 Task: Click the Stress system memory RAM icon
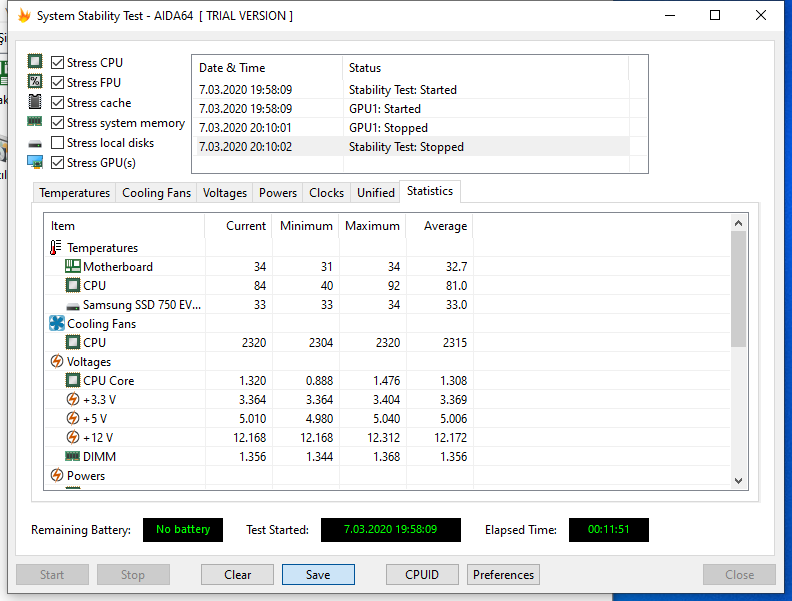pyautogui.click(x=35, y=121)
